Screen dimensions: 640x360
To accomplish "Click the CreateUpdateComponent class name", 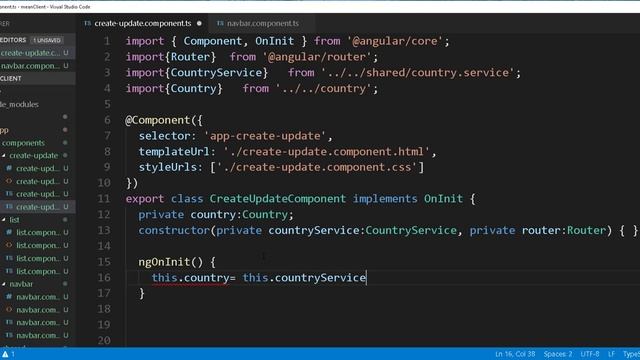I will pyautogui.click(x=278, y=199).
